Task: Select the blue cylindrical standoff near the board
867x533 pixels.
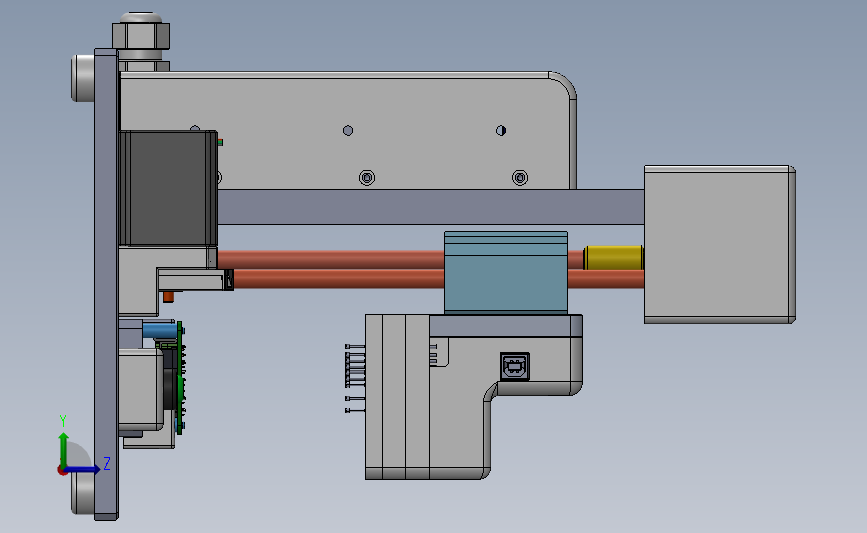Action: tap(160, 331)
